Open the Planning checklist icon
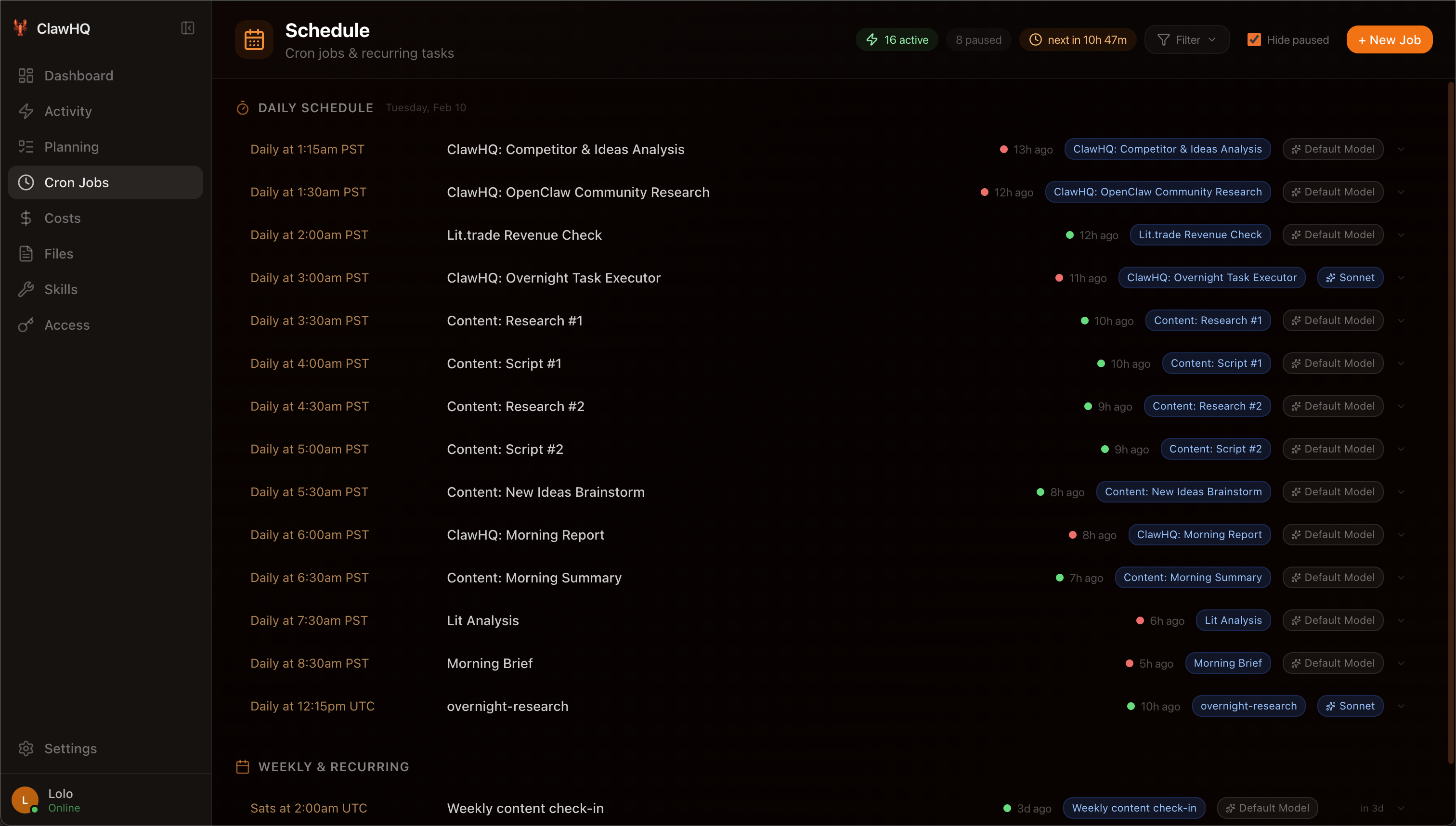 point(26,146)
